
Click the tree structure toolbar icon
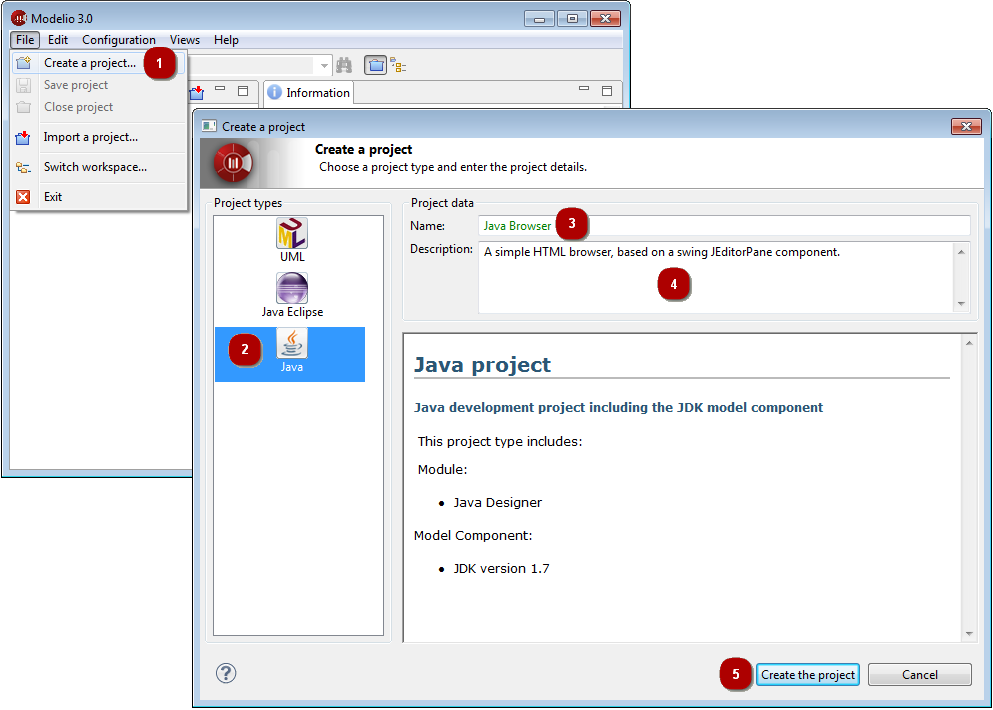[398, 65]
